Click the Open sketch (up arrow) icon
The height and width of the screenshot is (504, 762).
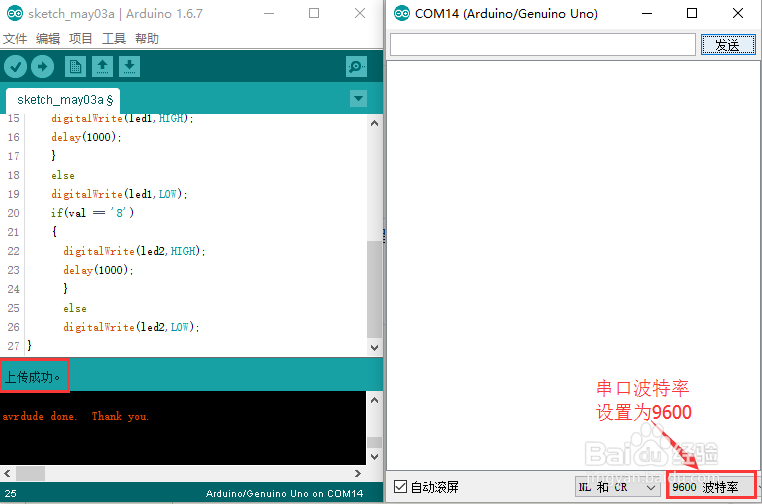(x=103, y=67)
